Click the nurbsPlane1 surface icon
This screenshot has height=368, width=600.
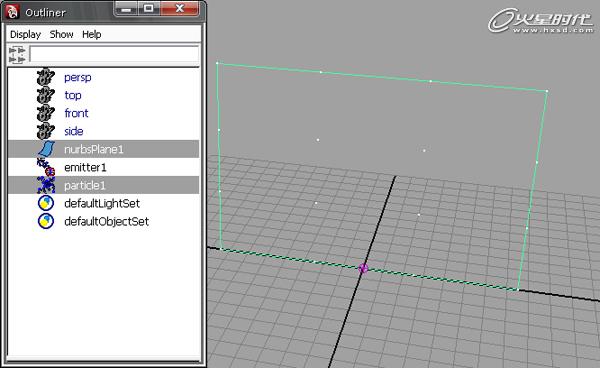click(x=46, y=149)
